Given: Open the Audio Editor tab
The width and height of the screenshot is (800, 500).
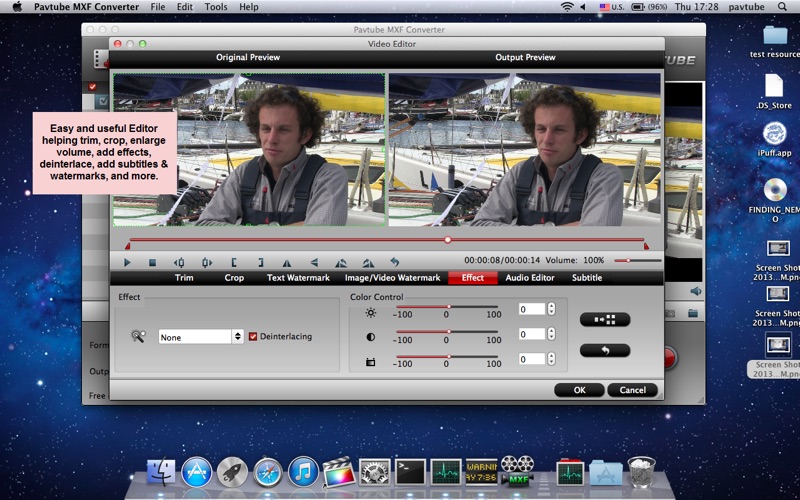Looking at the screenshot, I should tap(530, 278).
